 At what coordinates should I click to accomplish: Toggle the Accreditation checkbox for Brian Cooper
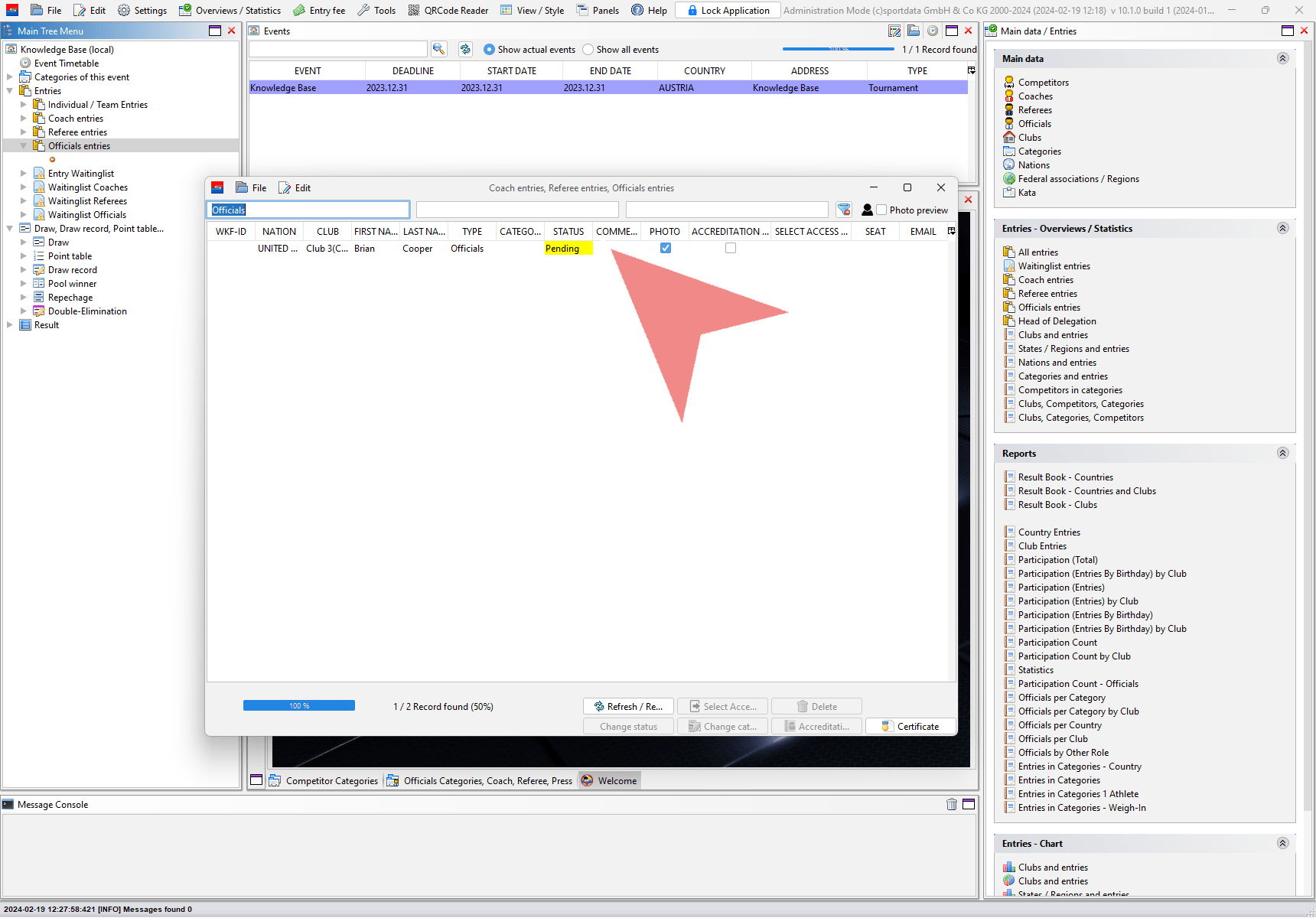[731, 248]
